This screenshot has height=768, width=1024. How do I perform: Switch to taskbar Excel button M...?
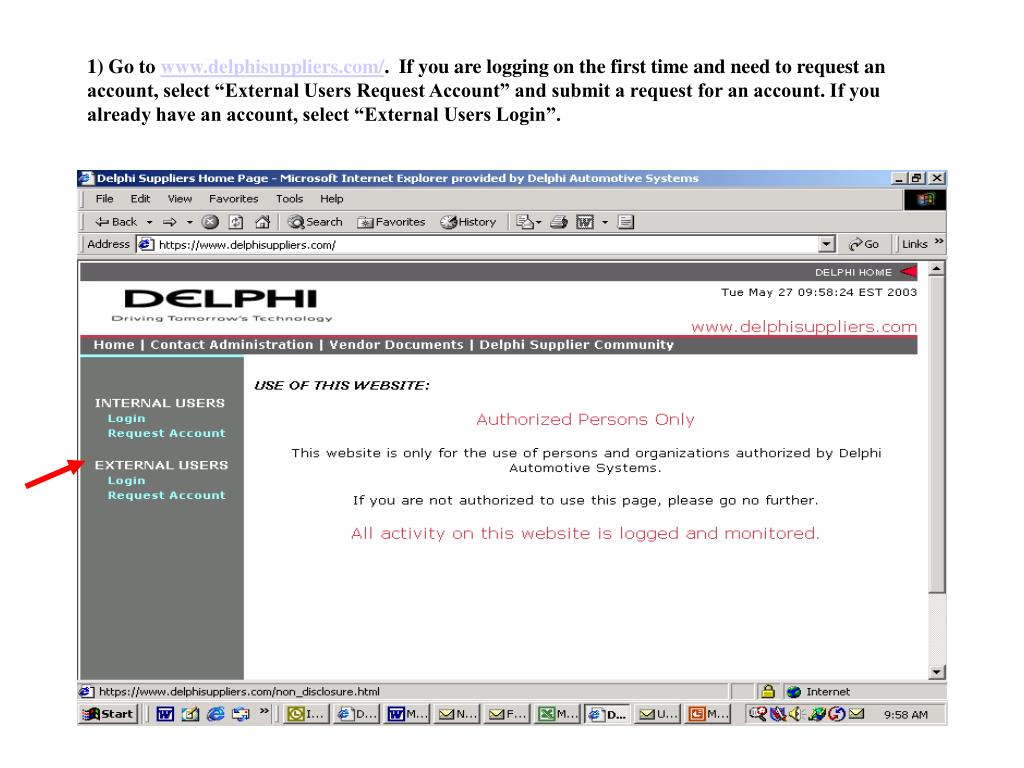point(558,714)
